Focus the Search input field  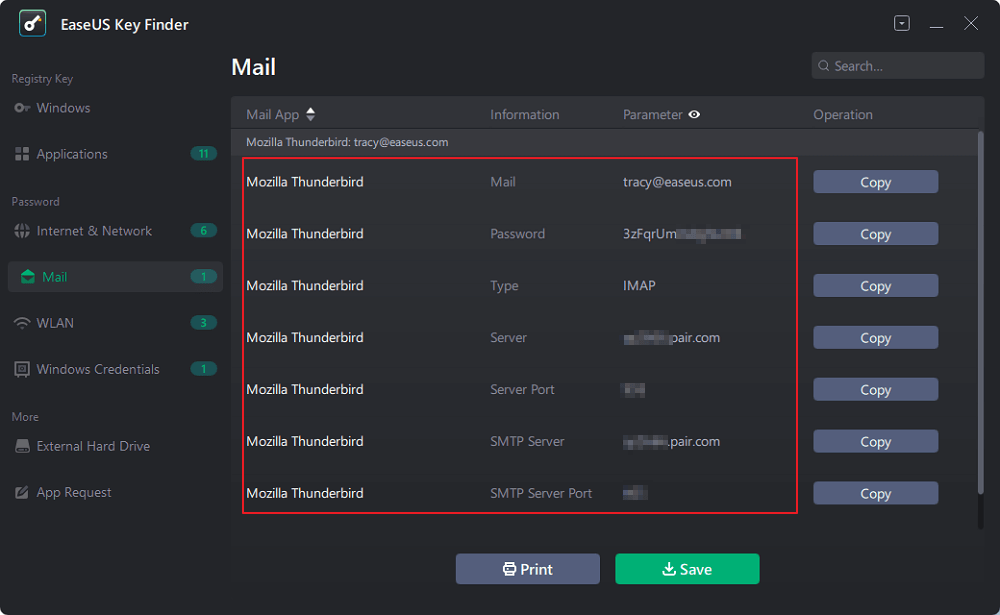(x=897, y=66)
